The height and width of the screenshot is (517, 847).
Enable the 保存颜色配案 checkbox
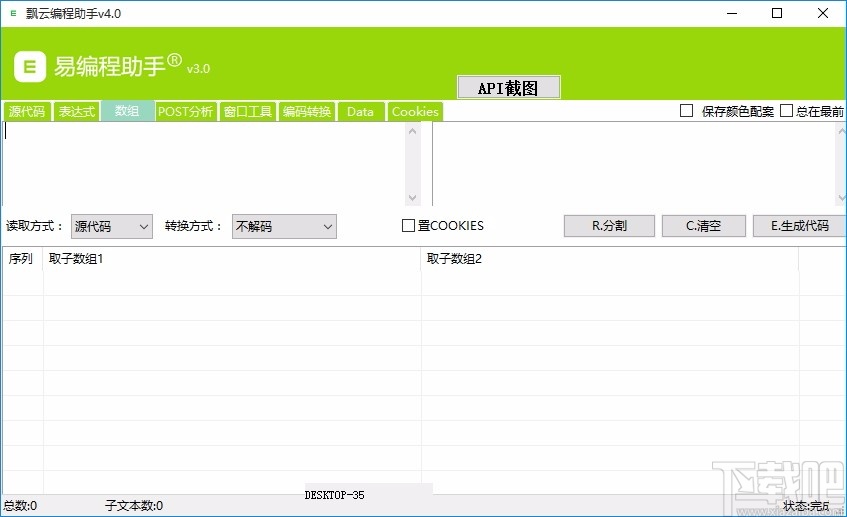pos(687,111)
